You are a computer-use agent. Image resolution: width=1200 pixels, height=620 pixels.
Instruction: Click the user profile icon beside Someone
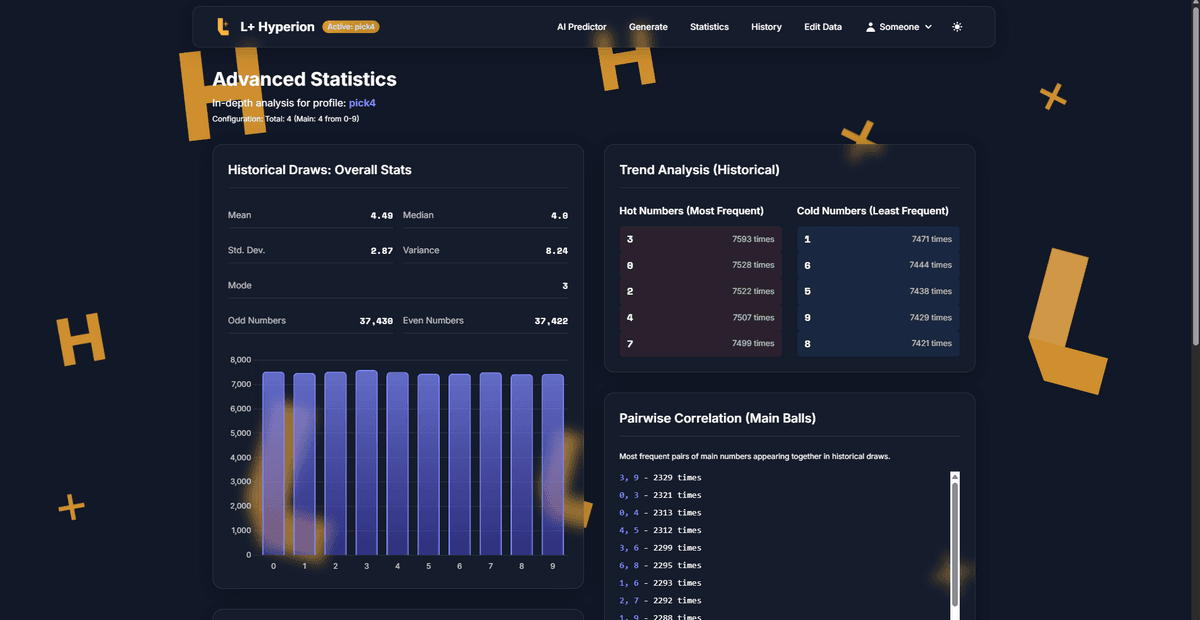pos(870,27)
